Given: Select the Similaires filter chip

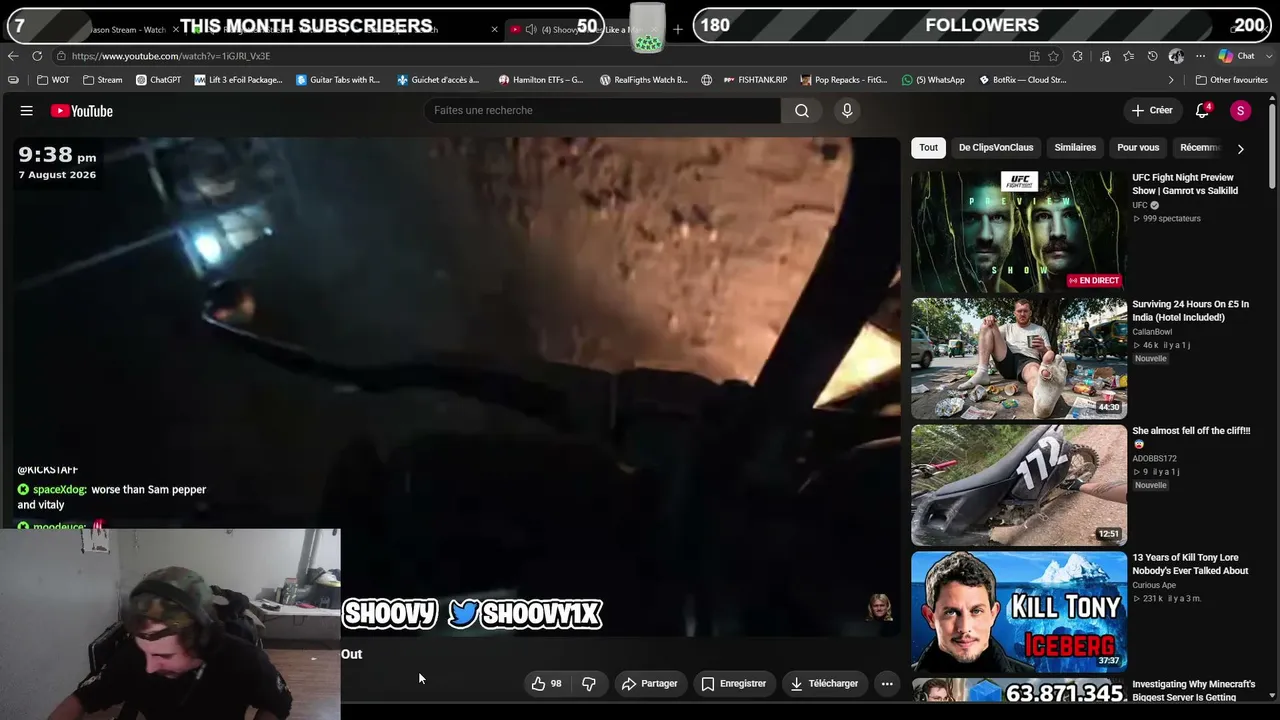Looking at the screenshot, I should point(1075,148).
